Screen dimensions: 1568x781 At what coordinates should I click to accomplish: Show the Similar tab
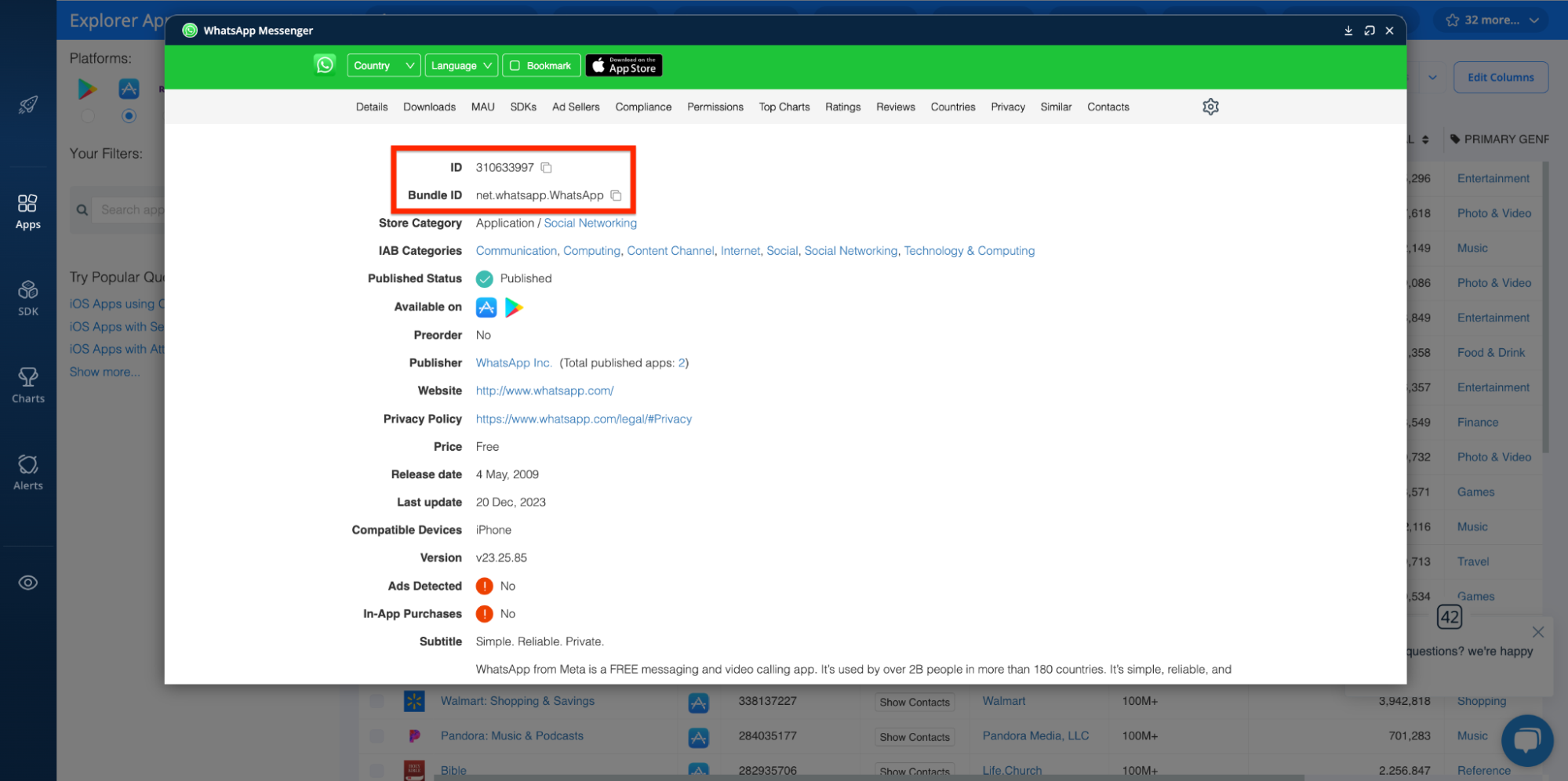pyautogui.click(x=1056, y=107)
